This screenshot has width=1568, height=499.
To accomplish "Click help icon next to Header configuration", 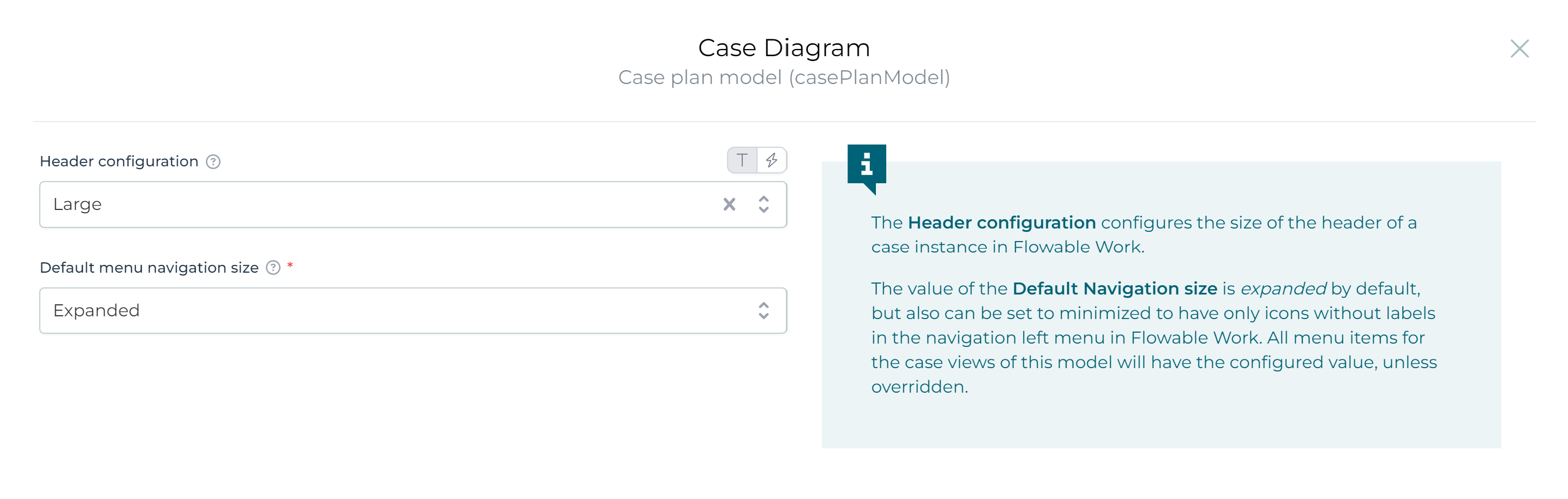I will pyautogui.click(x=213, y=162).
